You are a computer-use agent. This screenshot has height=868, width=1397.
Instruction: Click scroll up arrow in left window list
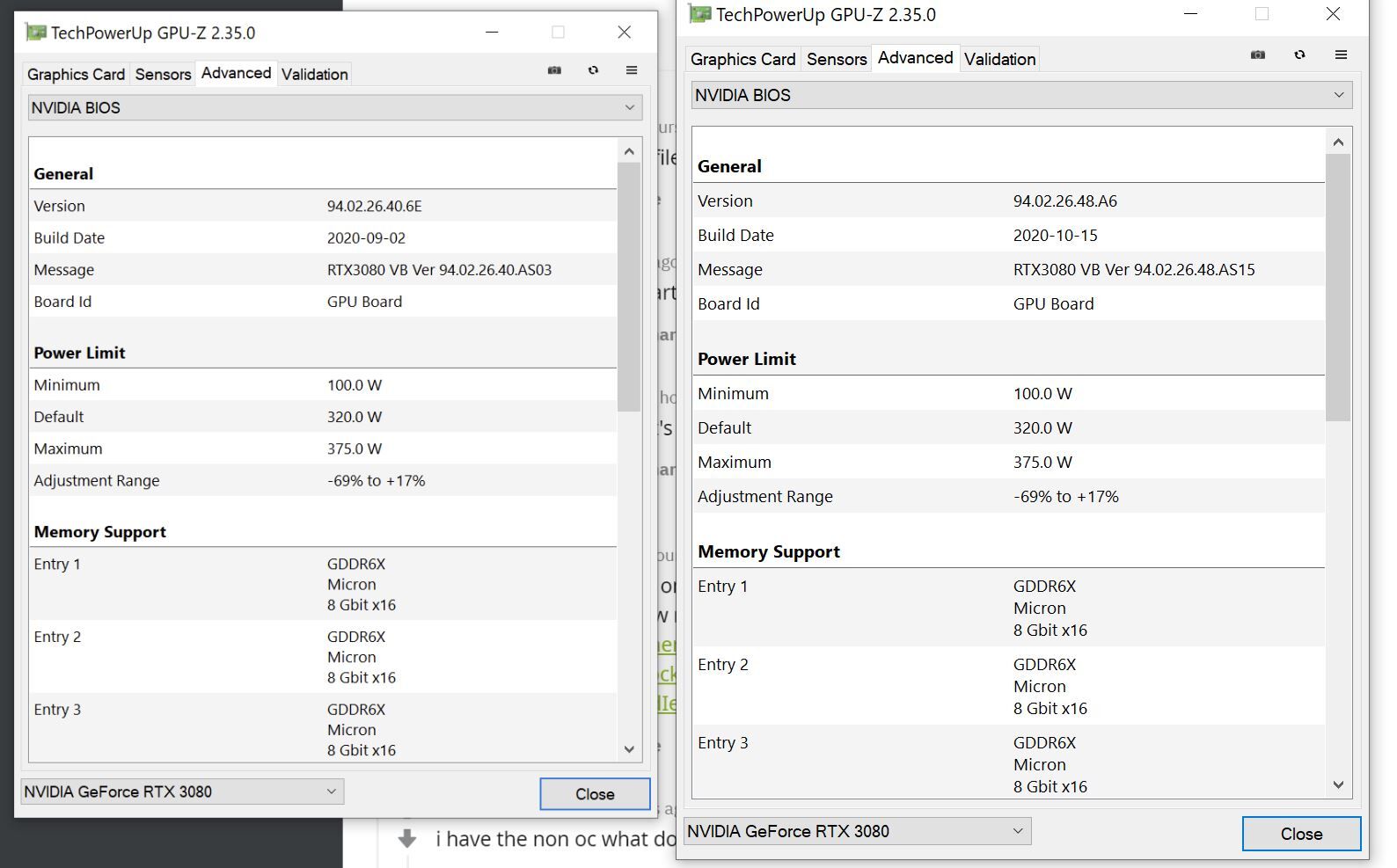click(x=629, y=151)
